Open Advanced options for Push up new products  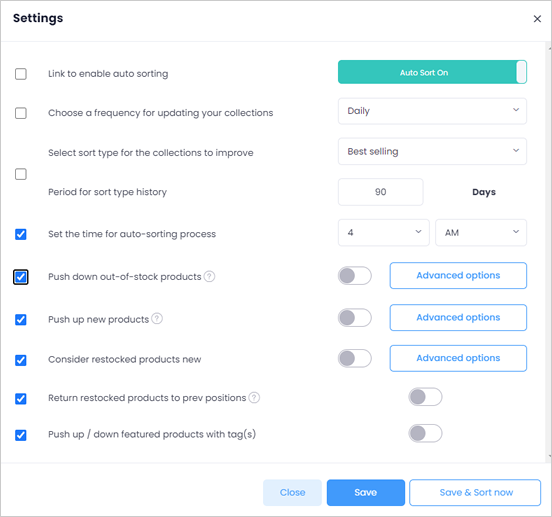point(458,317)
